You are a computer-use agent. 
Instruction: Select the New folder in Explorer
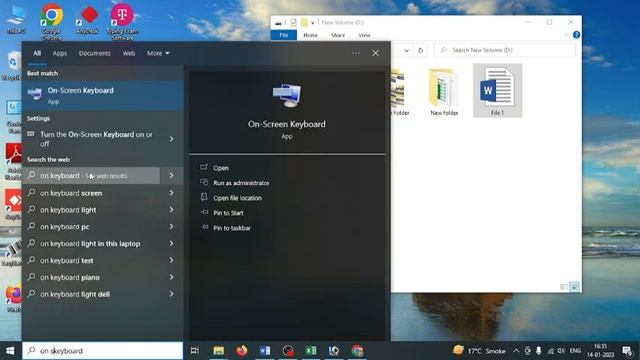click(x=444, y=92)
